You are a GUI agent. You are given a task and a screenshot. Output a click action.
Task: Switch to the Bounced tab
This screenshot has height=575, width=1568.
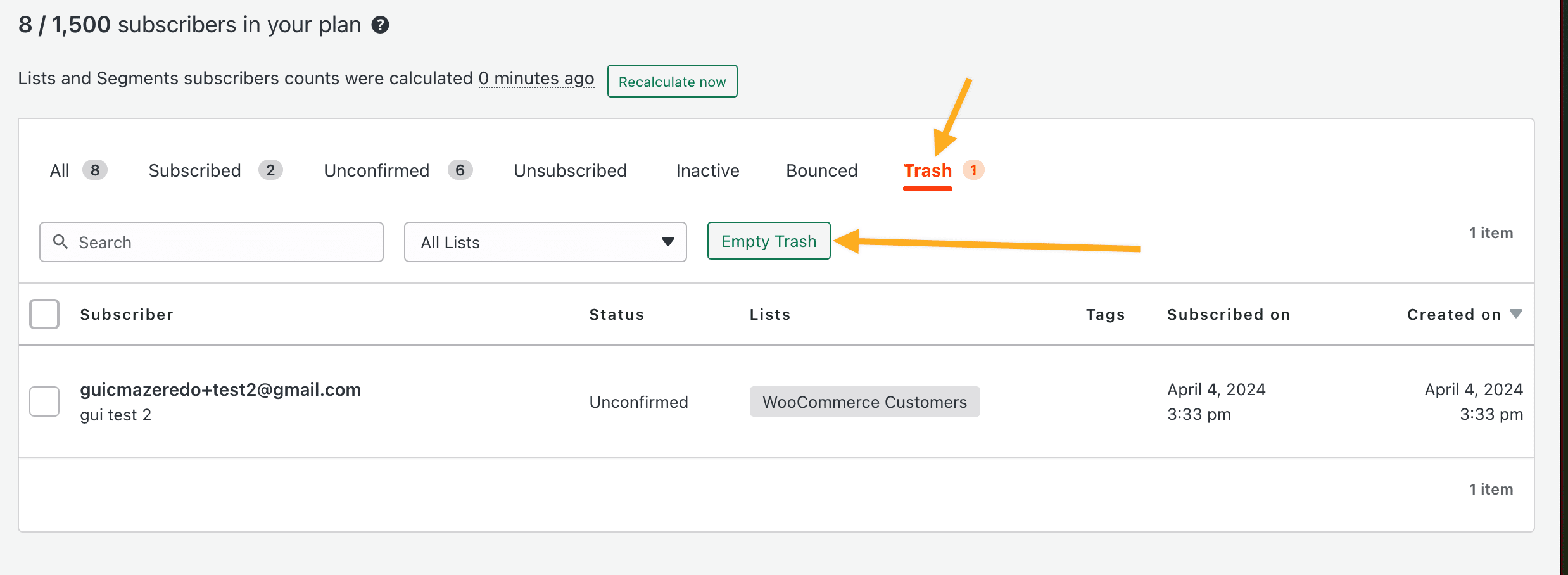(x=821, y=170)
